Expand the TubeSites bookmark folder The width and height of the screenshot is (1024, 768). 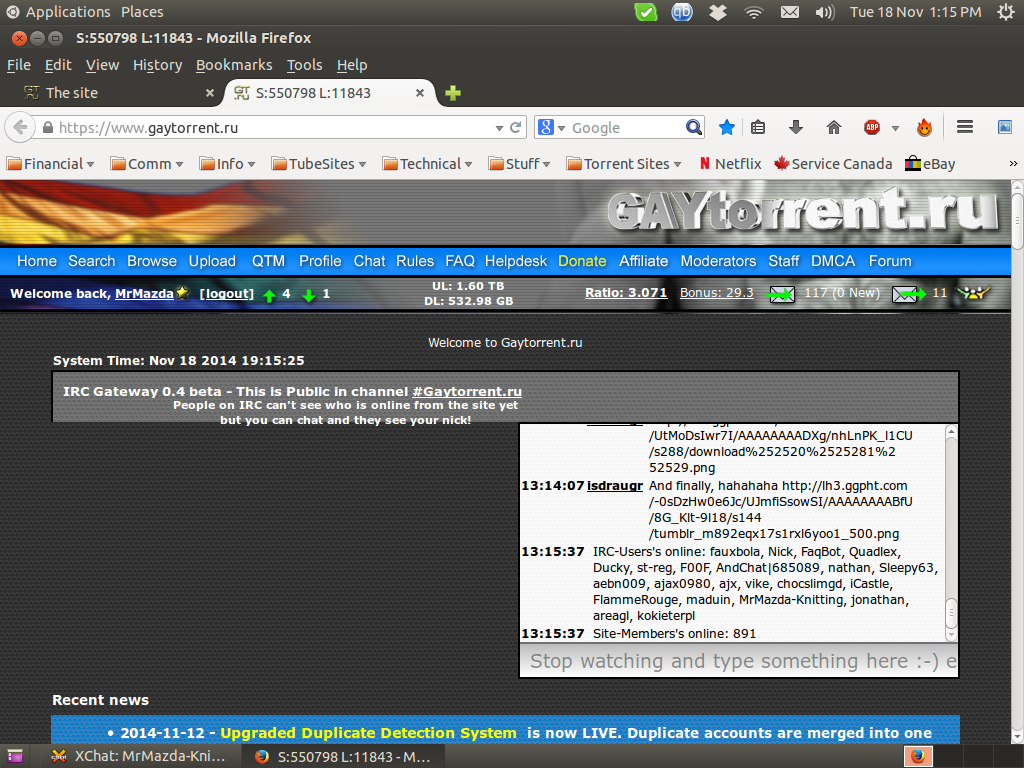[x=319, y=164]
